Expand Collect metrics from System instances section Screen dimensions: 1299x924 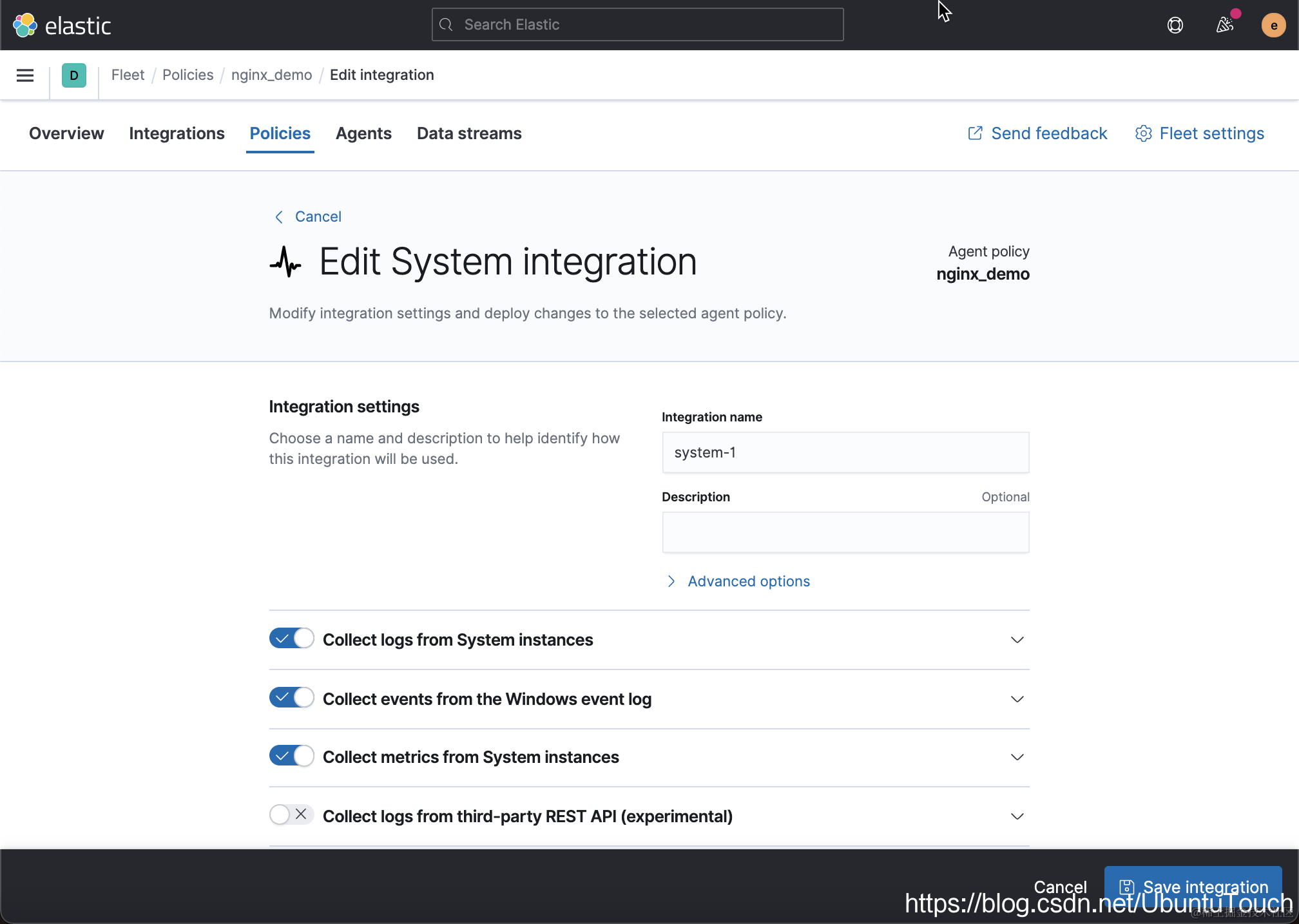[x=1017, y=757]
